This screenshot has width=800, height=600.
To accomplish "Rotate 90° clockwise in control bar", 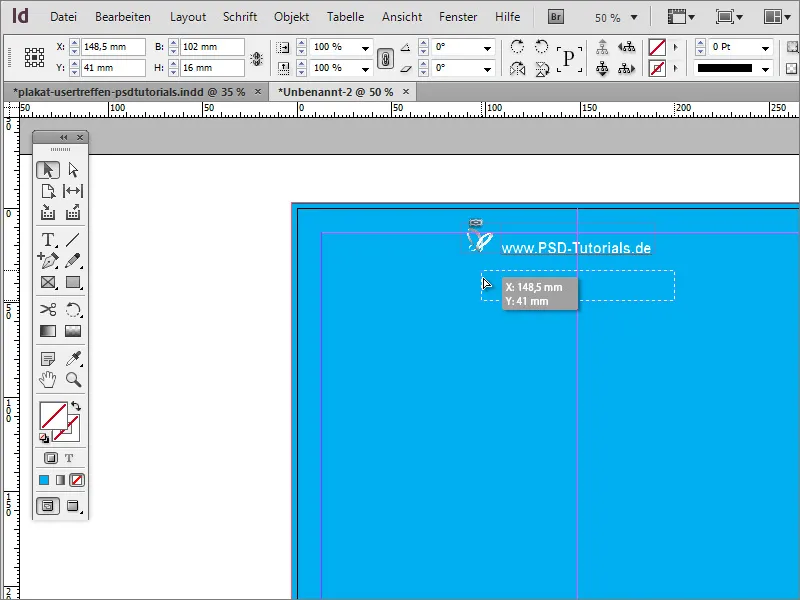I will [517, 47].
